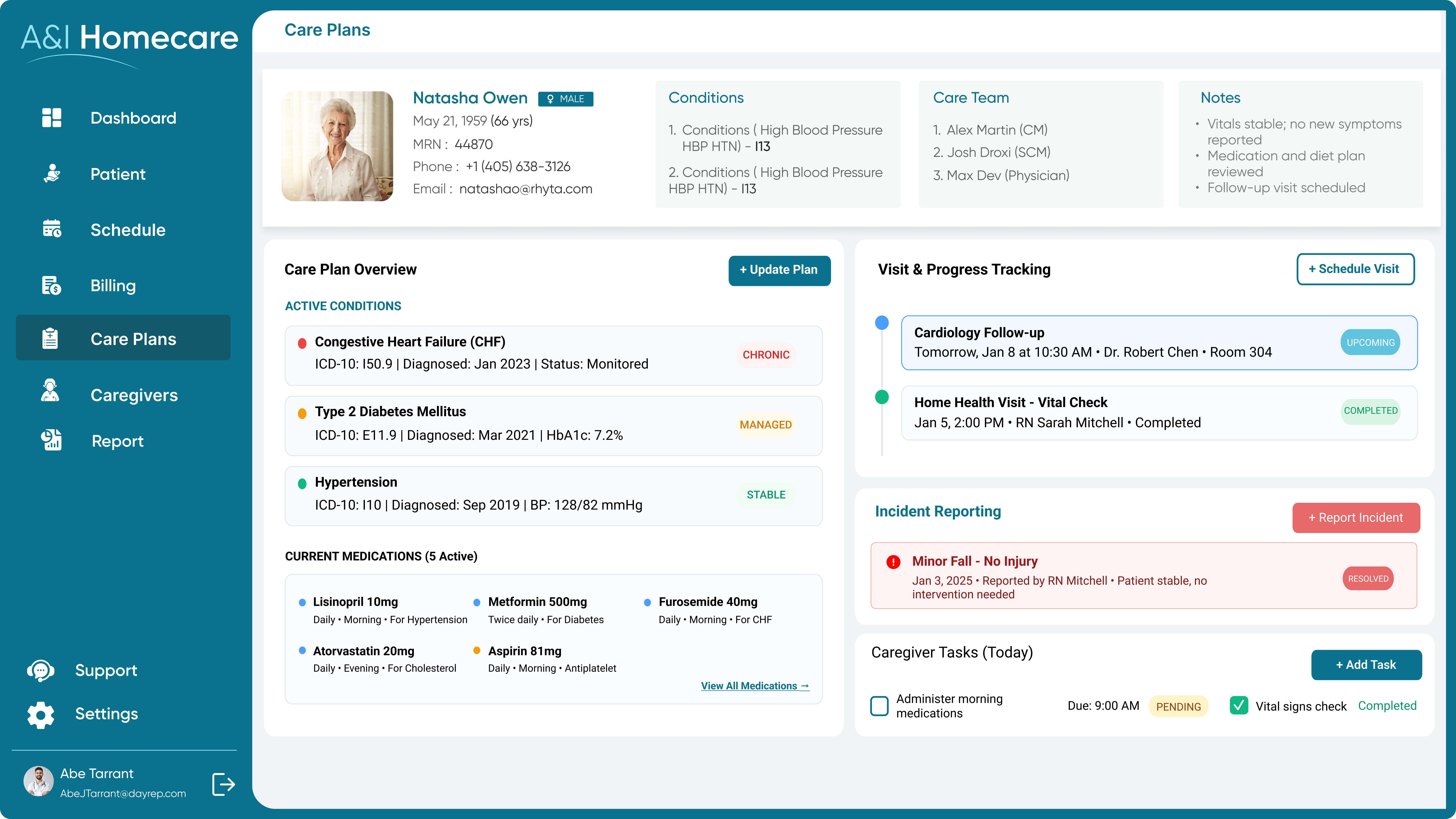The image size is (1456, 819).
Task: Uncheck the Vital signs check task
Action: [x=1239, y=706]
